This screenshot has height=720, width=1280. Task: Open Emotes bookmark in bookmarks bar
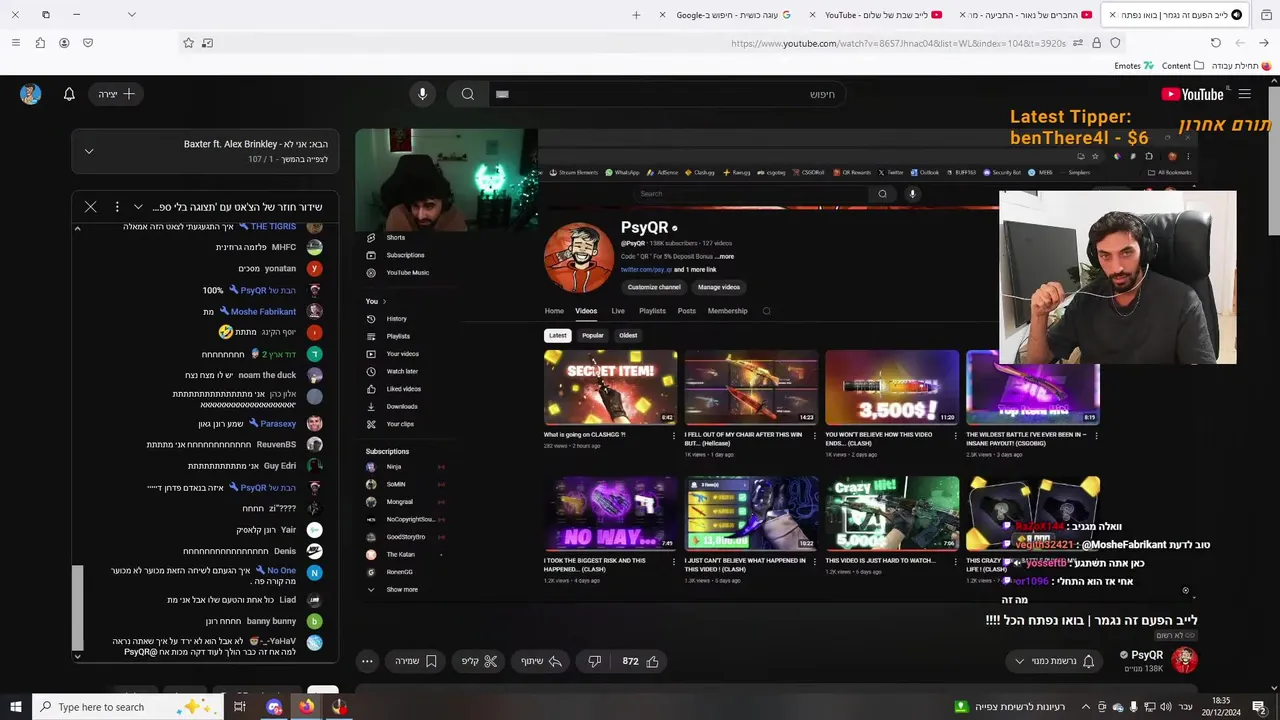point(1134,66)
